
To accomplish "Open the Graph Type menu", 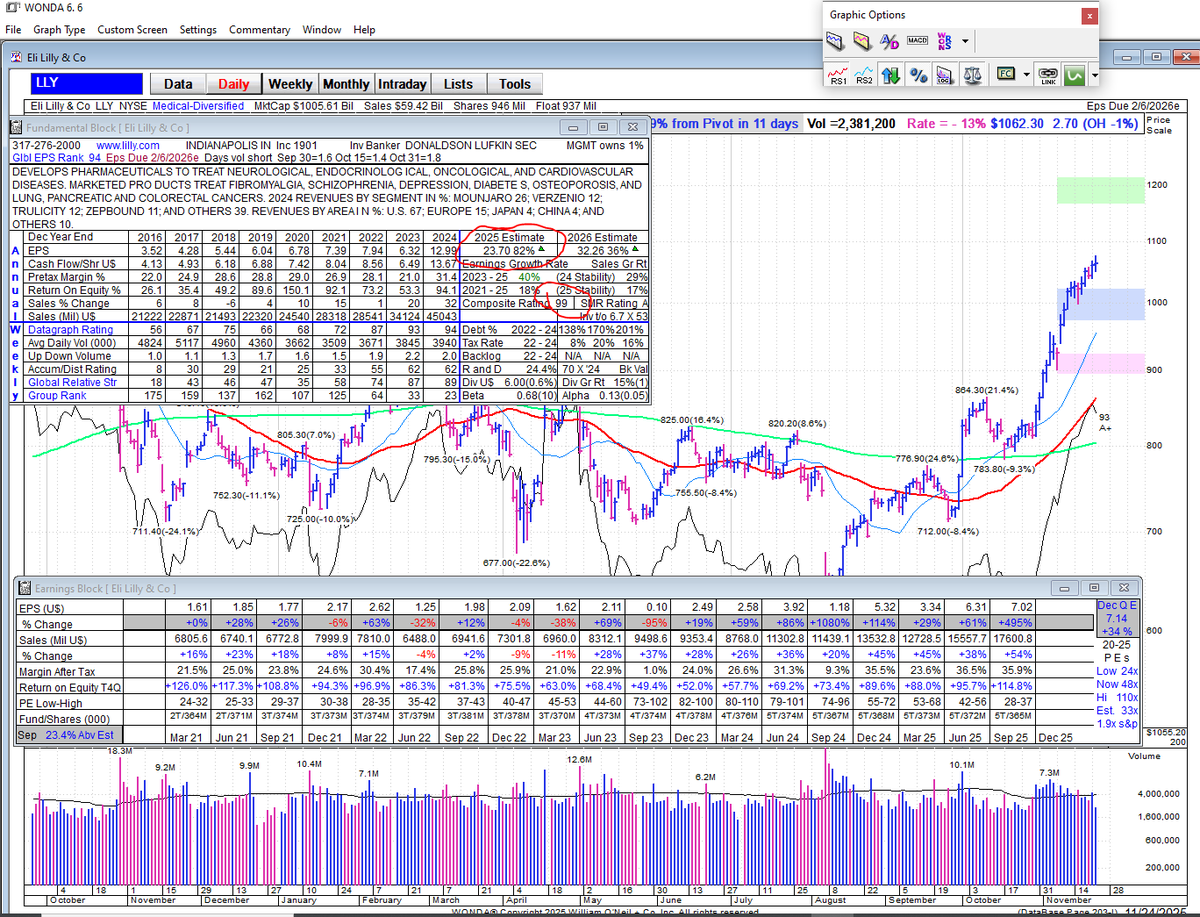I will point(59,30).
